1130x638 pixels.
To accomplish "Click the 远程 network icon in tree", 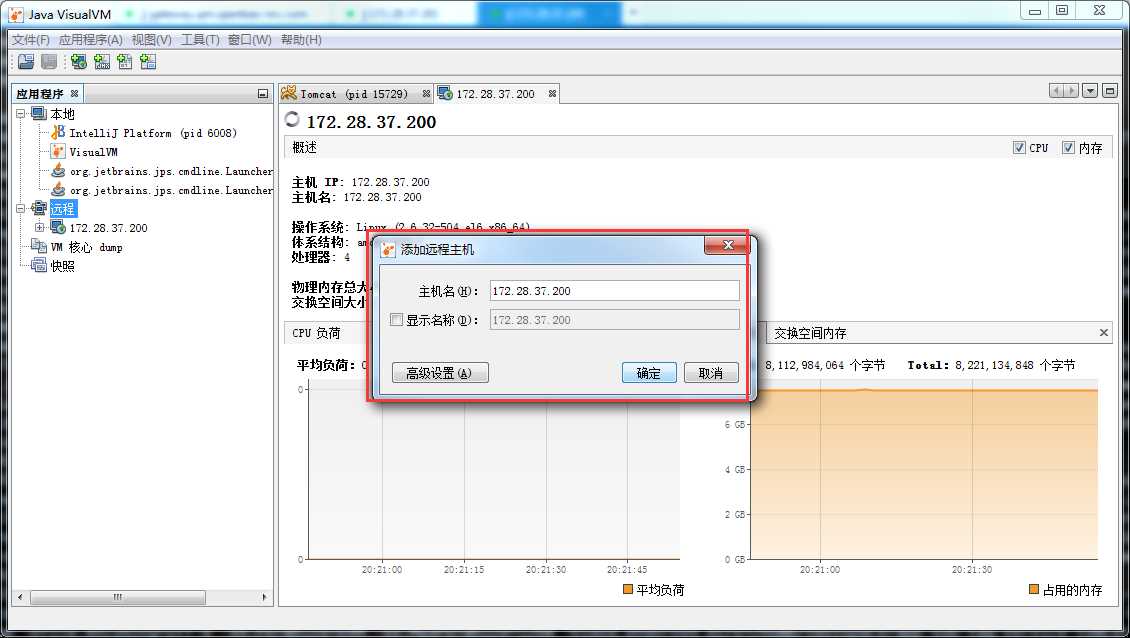I will click(39, 208).
